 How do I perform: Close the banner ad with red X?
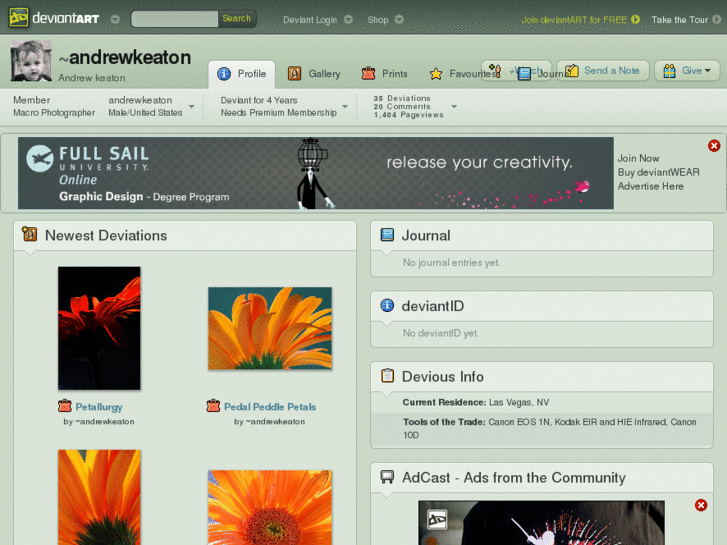tap(714, 146)
